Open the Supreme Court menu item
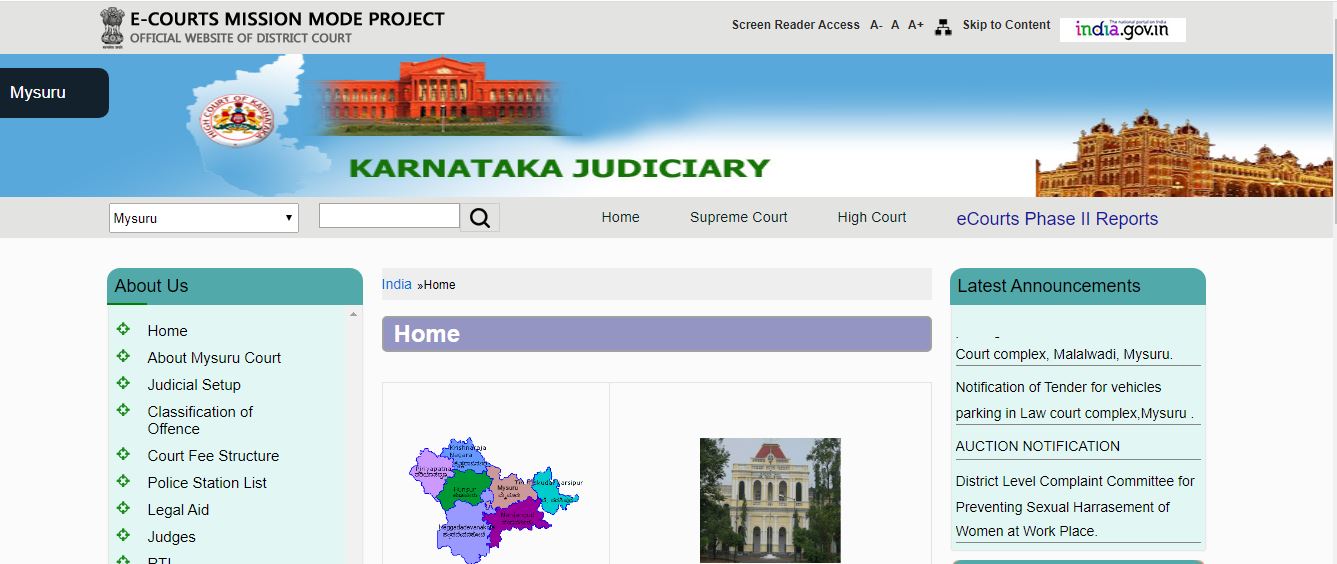 pyautogui.click(x=738, y=217)
